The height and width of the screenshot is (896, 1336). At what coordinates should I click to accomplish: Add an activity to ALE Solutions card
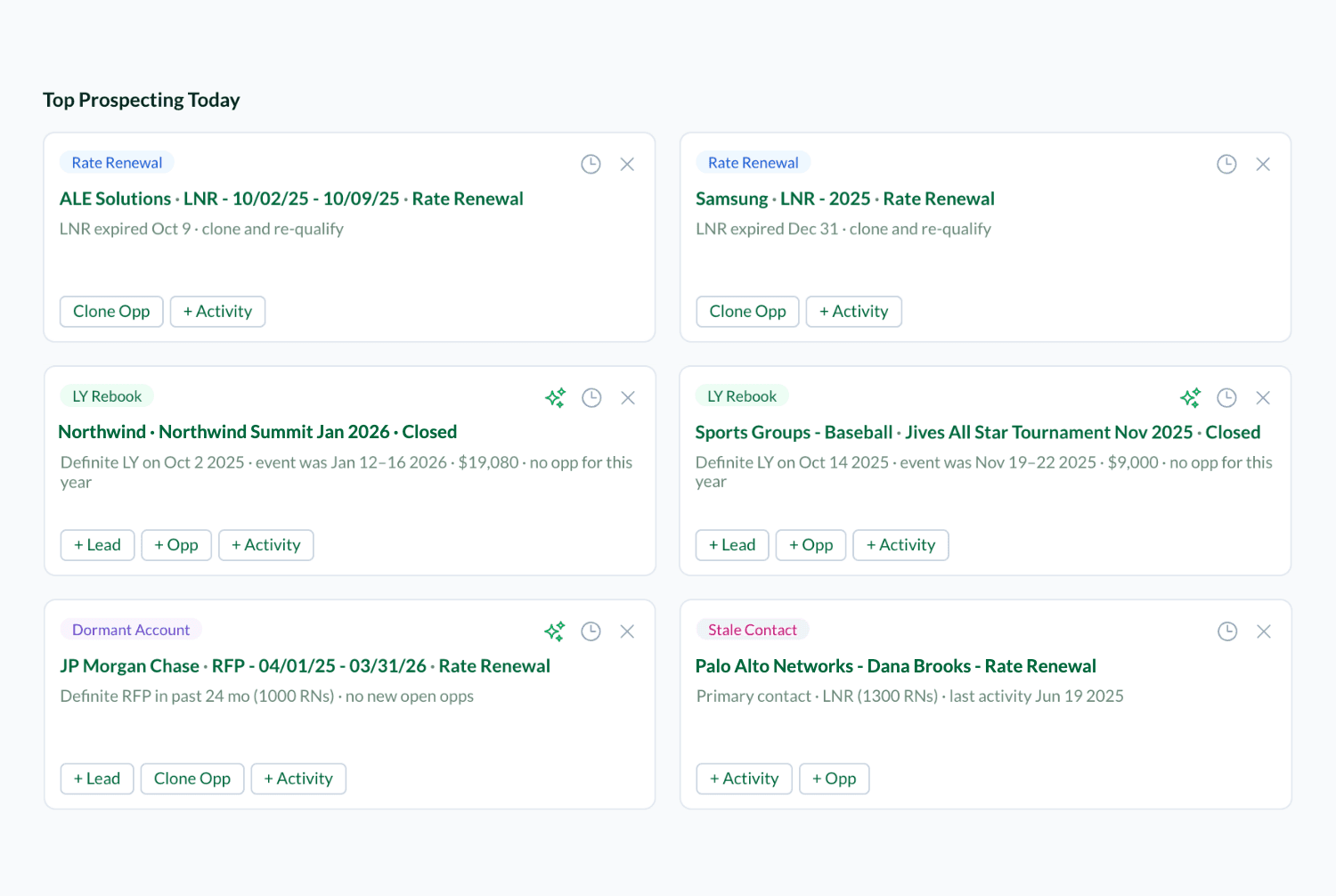click(x=217, y=312)
